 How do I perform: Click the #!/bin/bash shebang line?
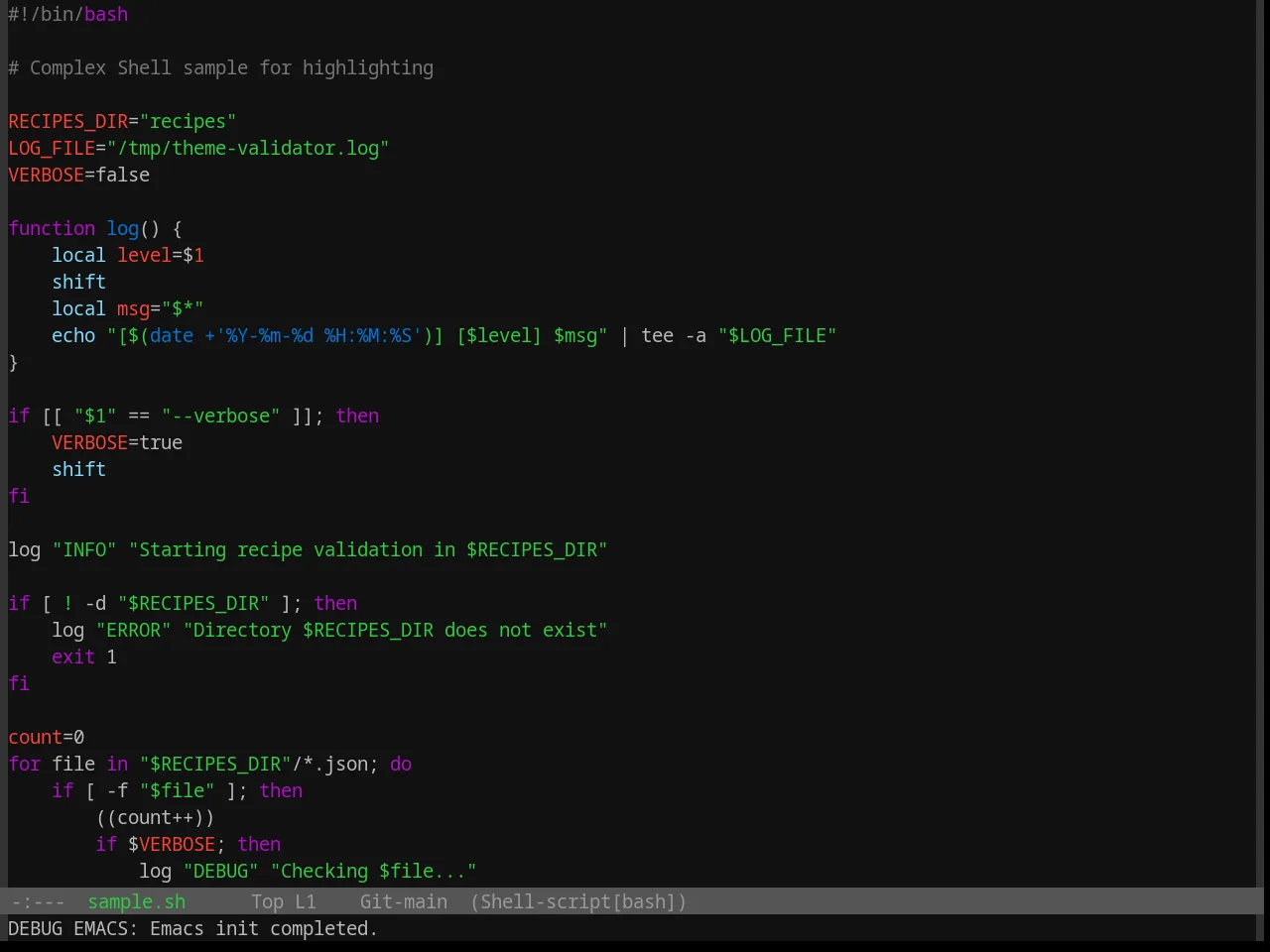67,14
